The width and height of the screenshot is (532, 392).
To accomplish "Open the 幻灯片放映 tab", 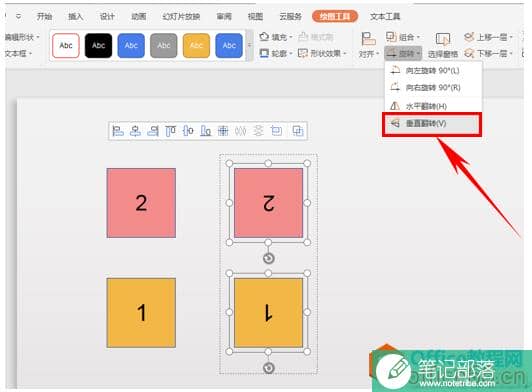I will coord(181,16).
